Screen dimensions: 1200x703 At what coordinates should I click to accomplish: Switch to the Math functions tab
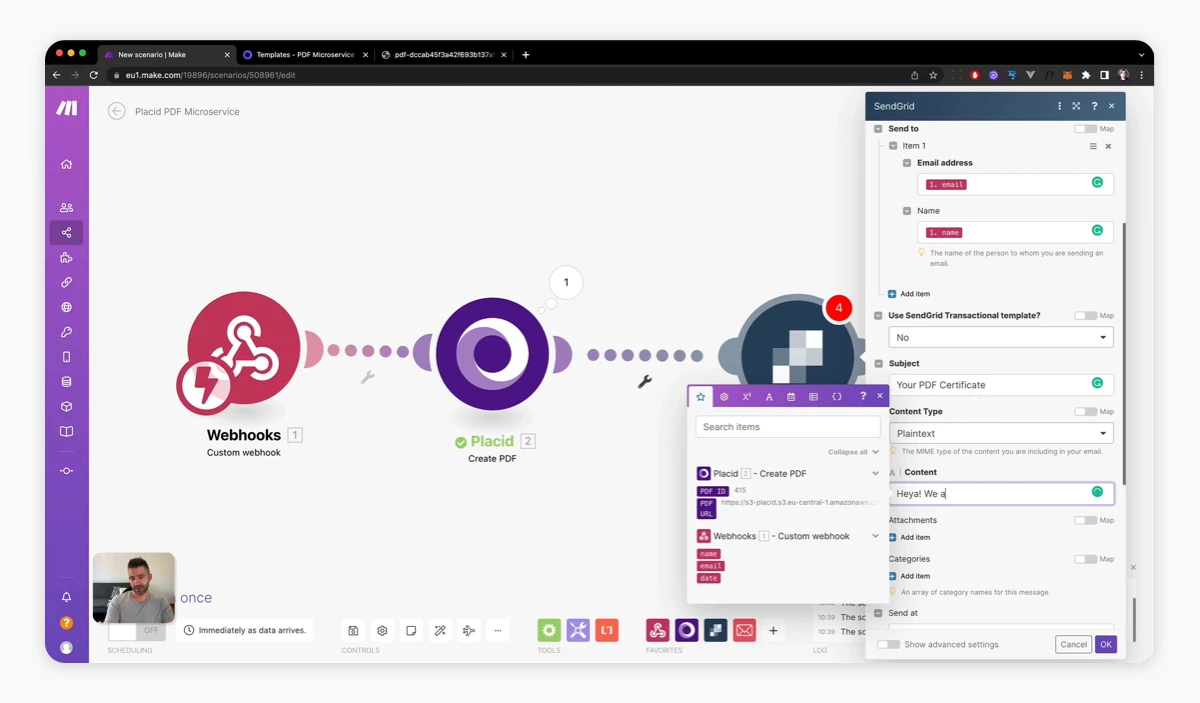click(747, 397)
